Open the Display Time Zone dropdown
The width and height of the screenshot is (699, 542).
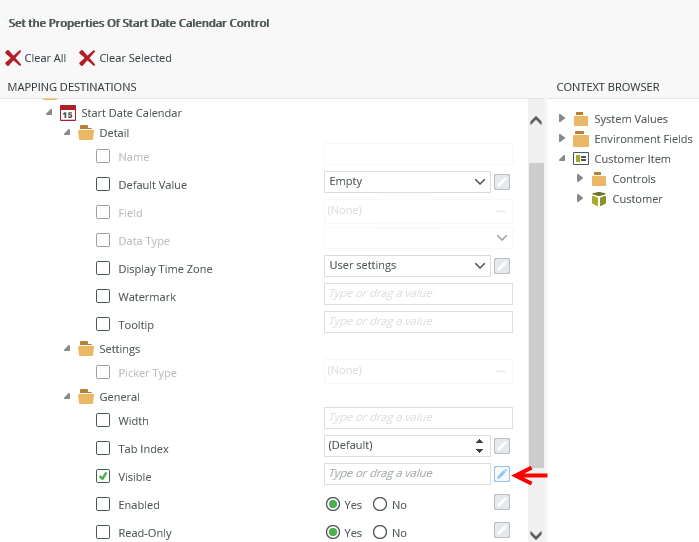pos(407,266)
